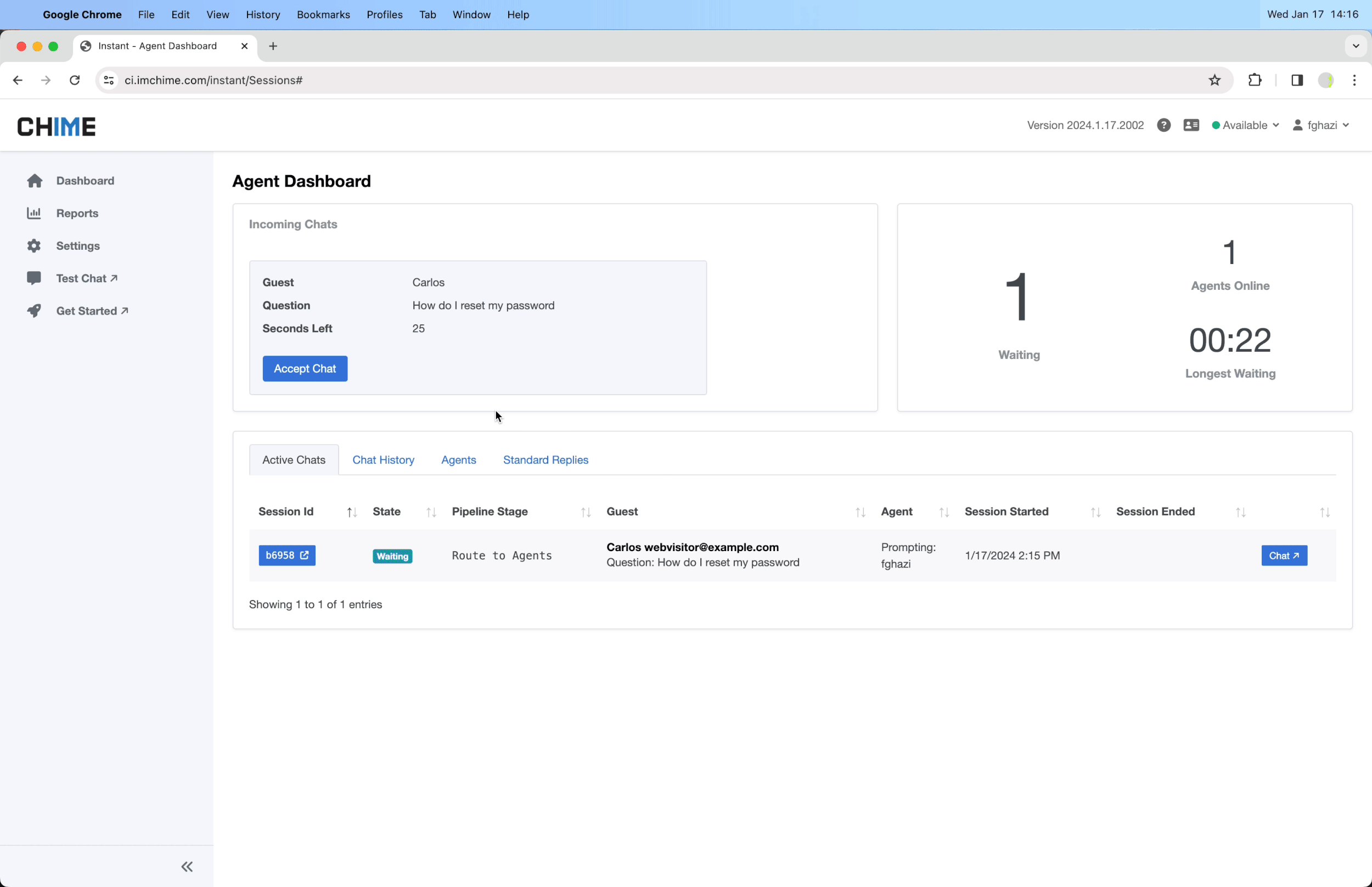Viewport: 1372px width, 887px height.
Task: Click the Get Started rocket icon
Action: [x=34, y=311]
